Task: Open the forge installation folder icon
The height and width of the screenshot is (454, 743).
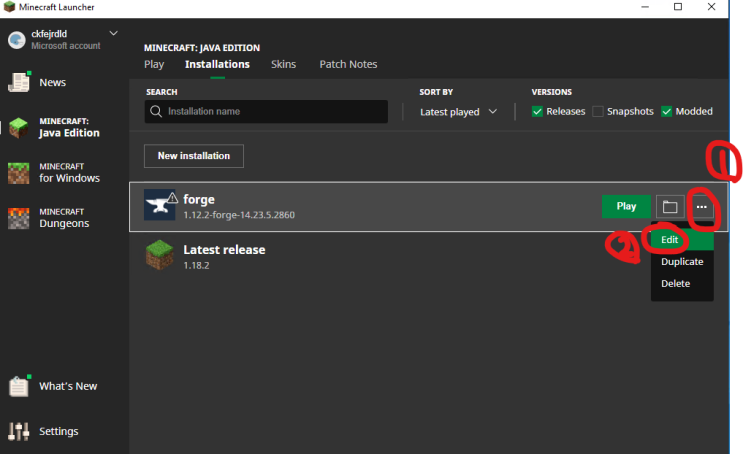Action: tap(670, 207)
